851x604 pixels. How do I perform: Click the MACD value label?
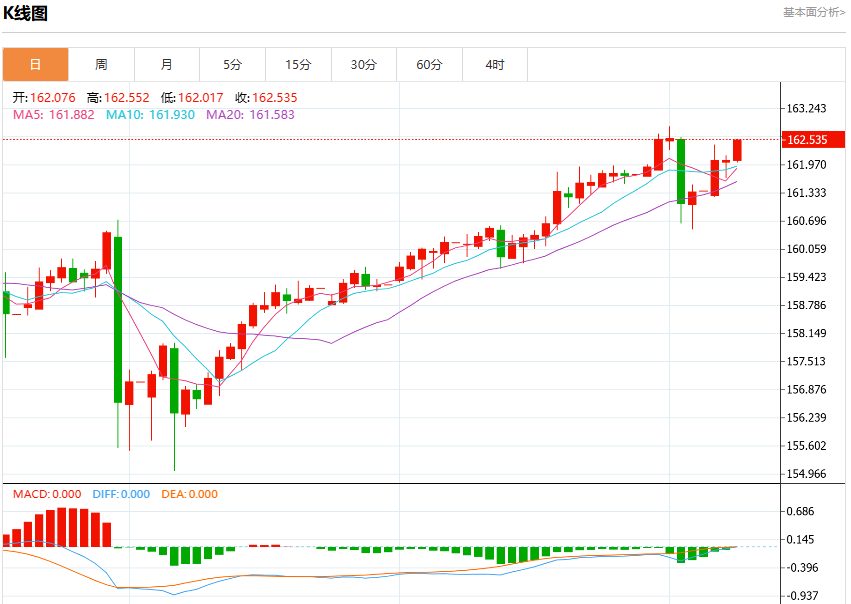point(47,494)
